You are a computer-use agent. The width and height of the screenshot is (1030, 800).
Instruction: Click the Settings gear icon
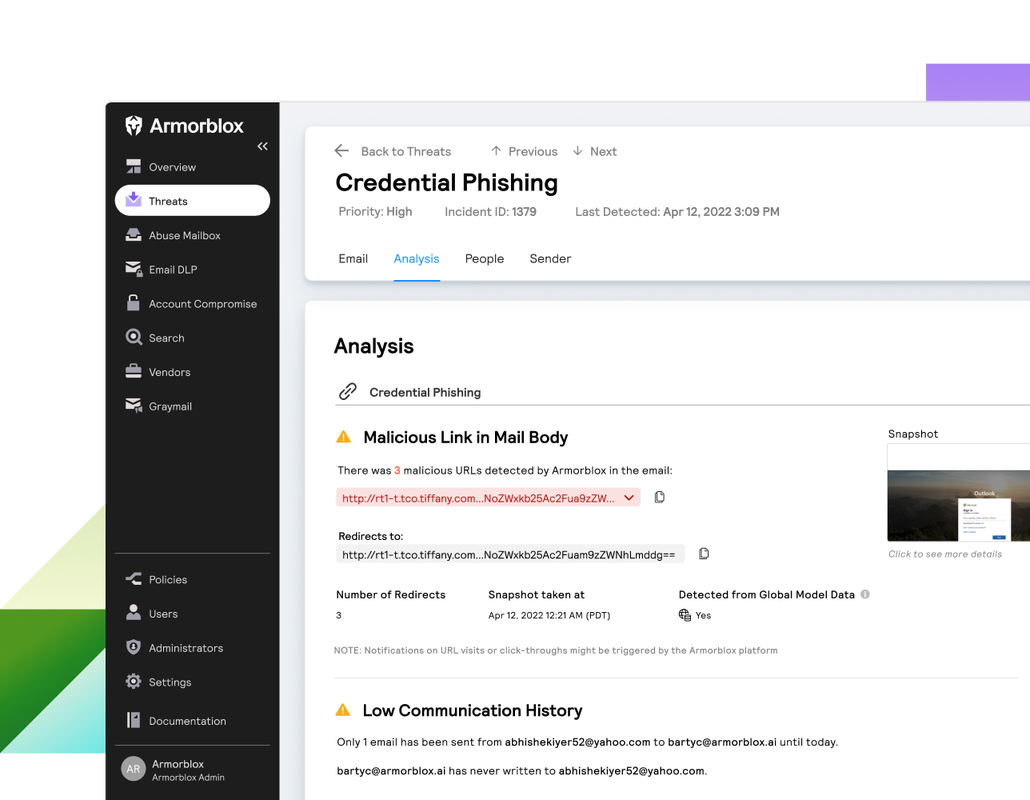(x=133, y=681)
